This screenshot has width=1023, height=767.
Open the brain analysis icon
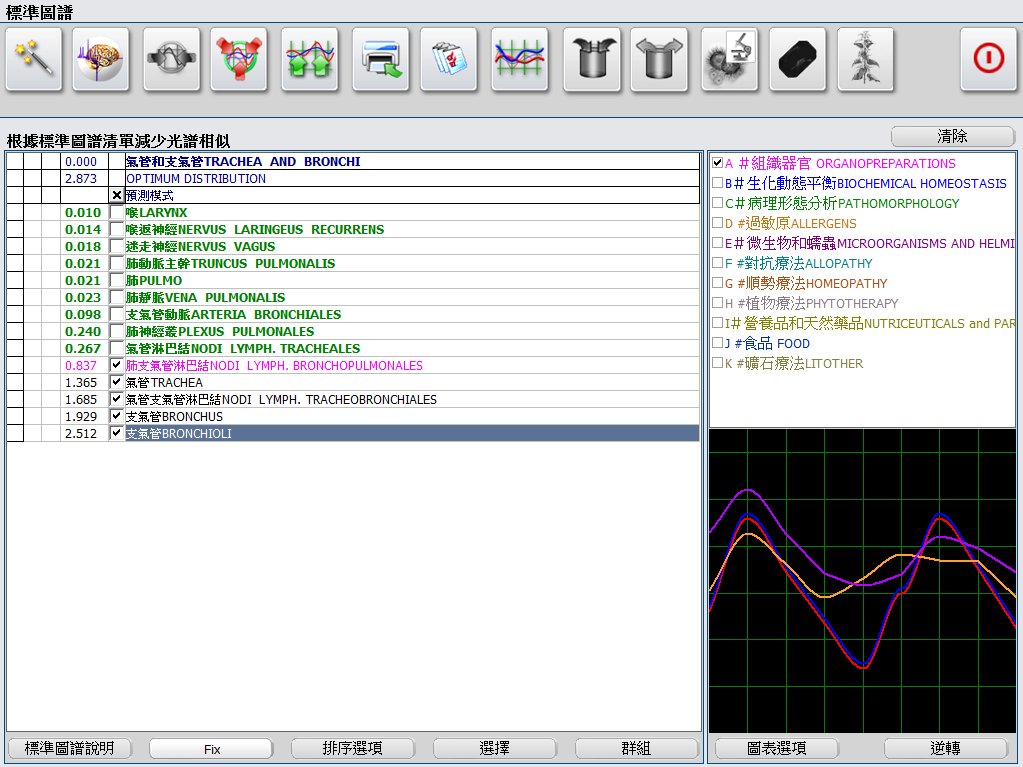click(101, 60)
